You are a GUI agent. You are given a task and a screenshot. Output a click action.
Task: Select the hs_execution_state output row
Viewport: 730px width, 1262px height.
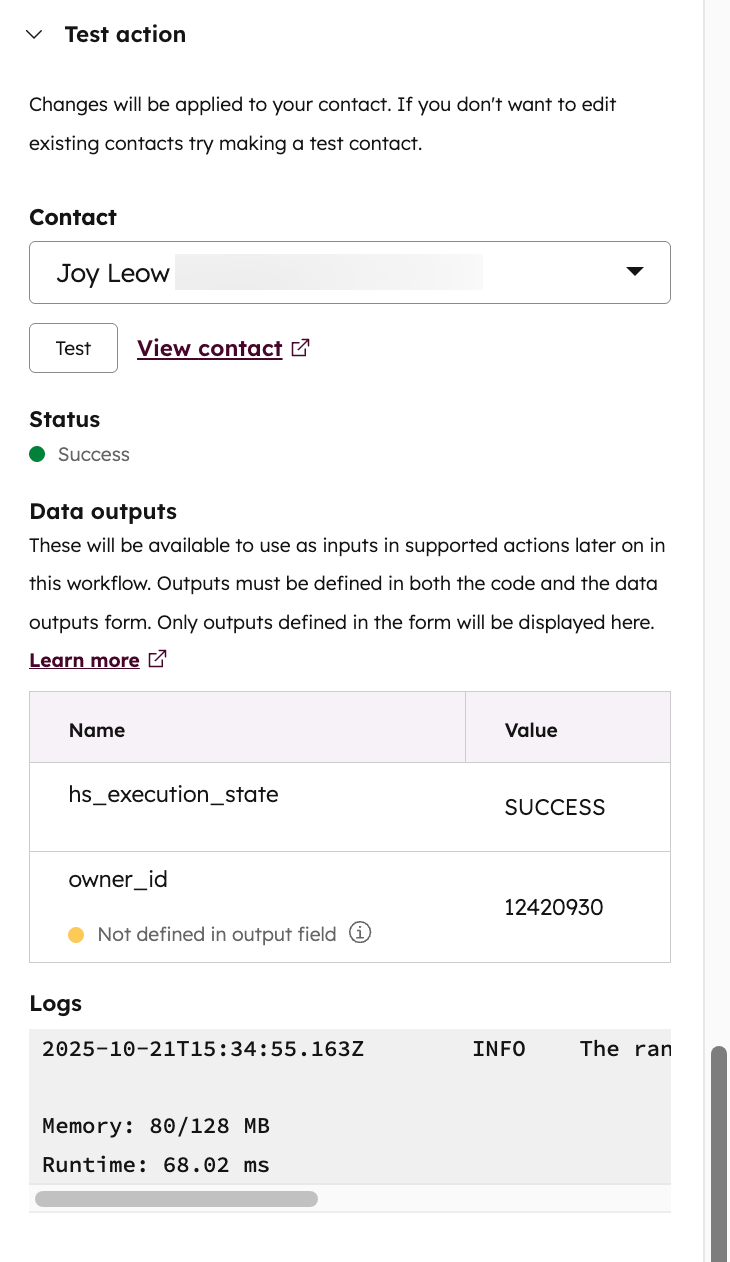click(x=173, y=795)
